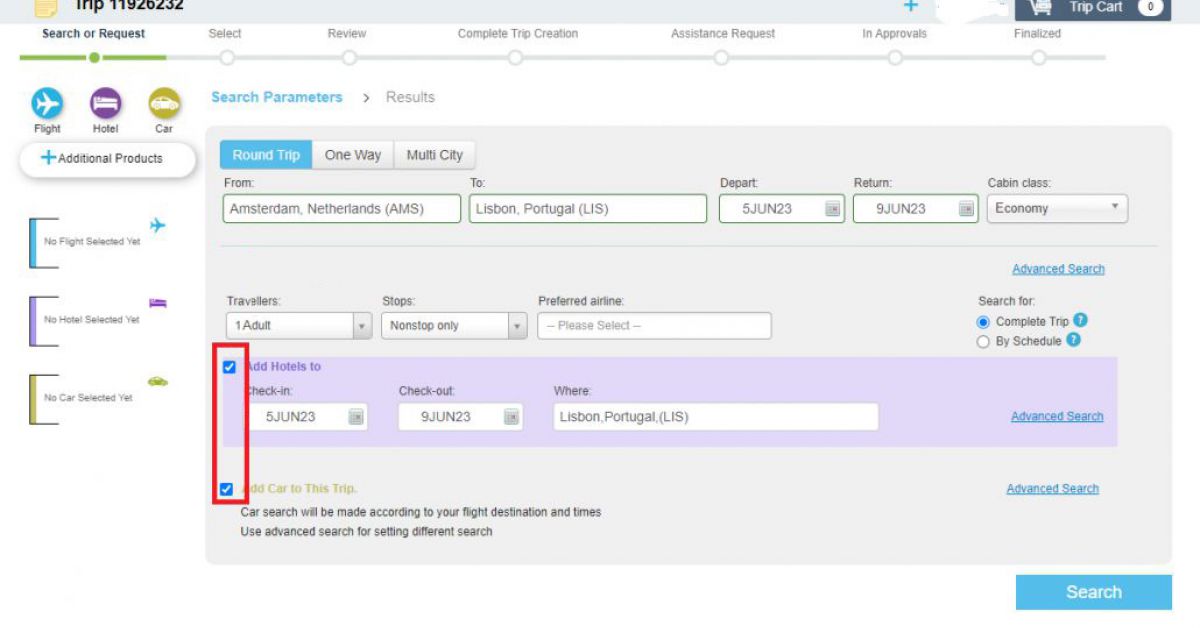Open the Return date calendar icon
The image size is (1200, 628).
point(966,209)
